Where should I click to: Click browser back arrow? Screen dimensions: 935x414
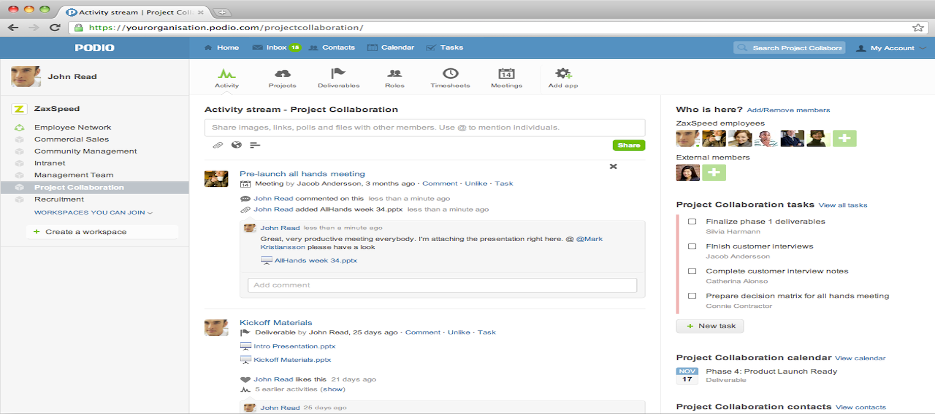[13, 27]
